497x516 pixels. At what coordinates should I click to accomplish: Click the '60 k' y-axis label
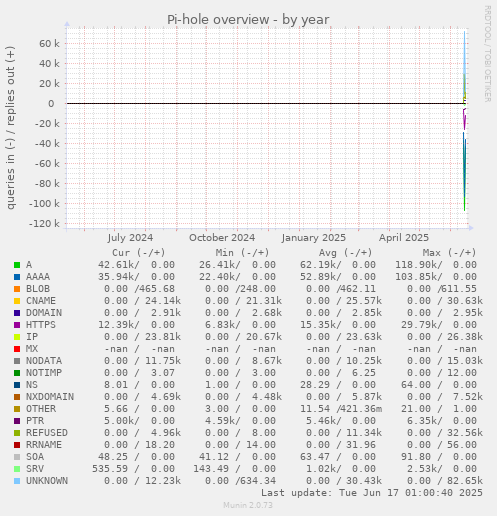(49, 44)
